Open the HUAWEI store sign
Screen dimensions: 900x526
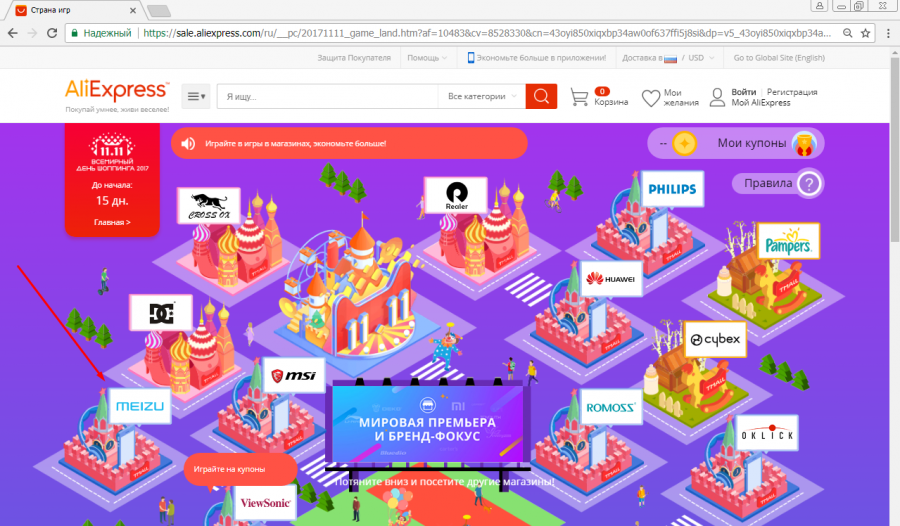(x=611, y=279)
